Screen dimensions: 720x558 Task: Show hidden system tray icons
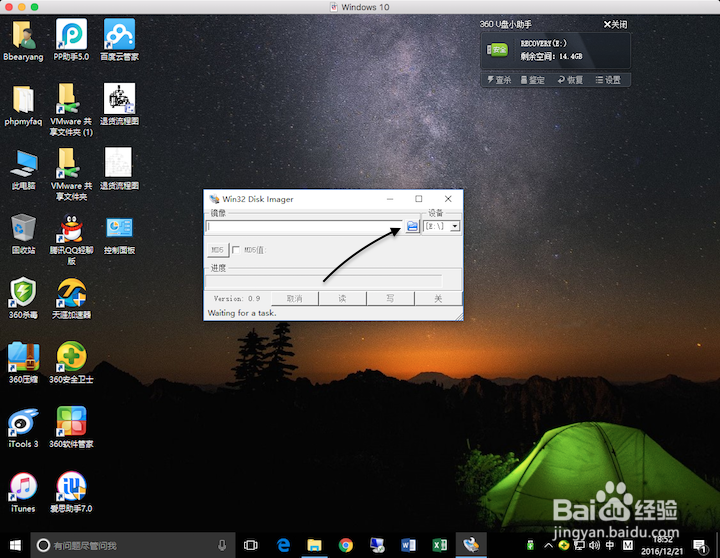click(548, 546)
